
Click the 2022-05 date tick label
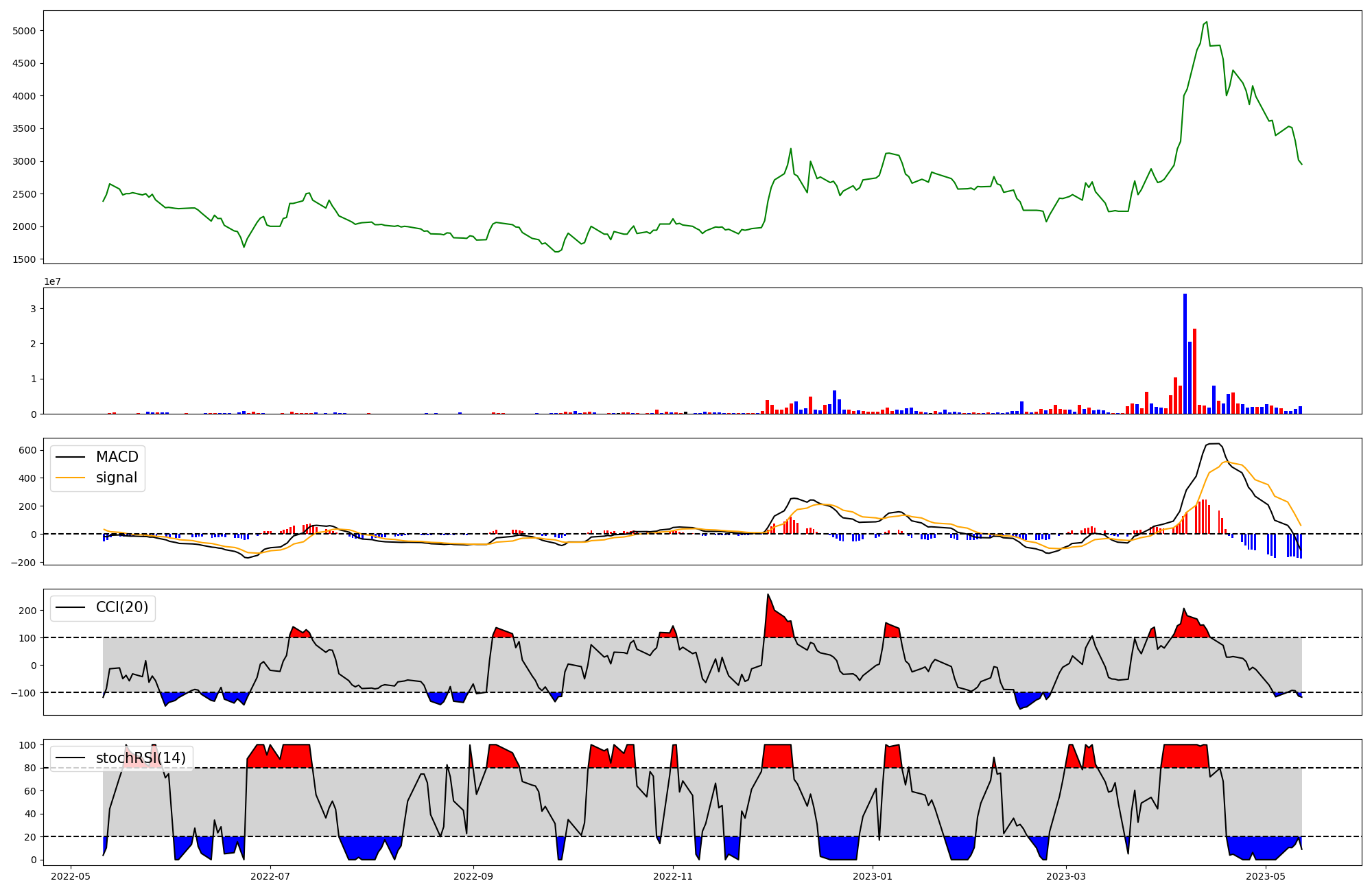(x=71, y=876)
